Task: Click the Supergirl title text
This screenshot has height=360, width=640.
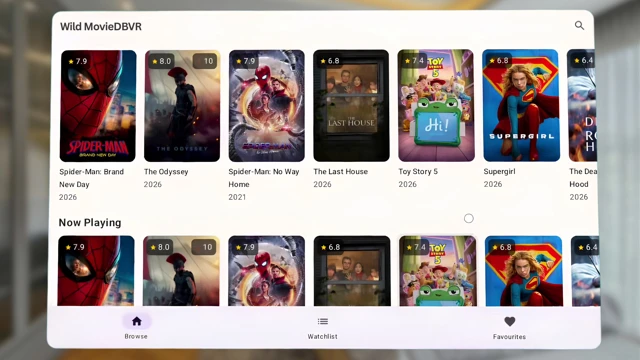Action: point(499,171)
